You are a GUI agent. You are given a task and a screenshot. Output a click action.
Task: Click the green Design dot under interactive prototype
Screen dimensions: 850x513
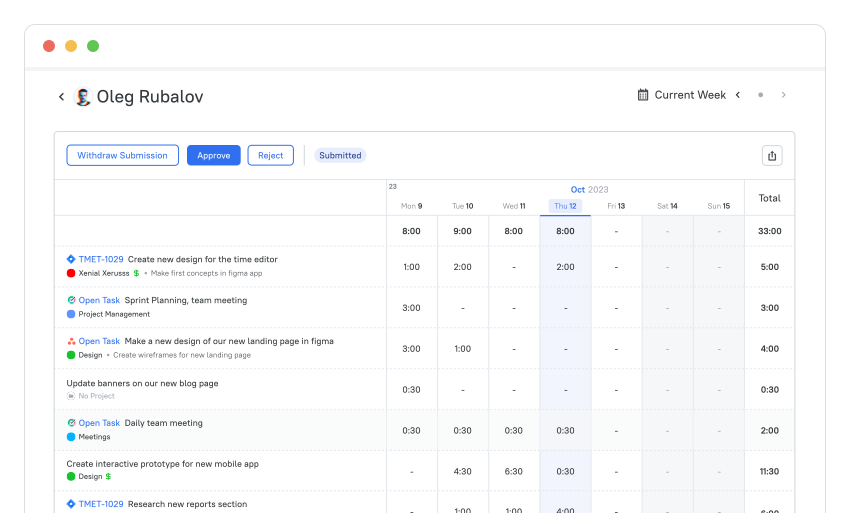(71, 477)
